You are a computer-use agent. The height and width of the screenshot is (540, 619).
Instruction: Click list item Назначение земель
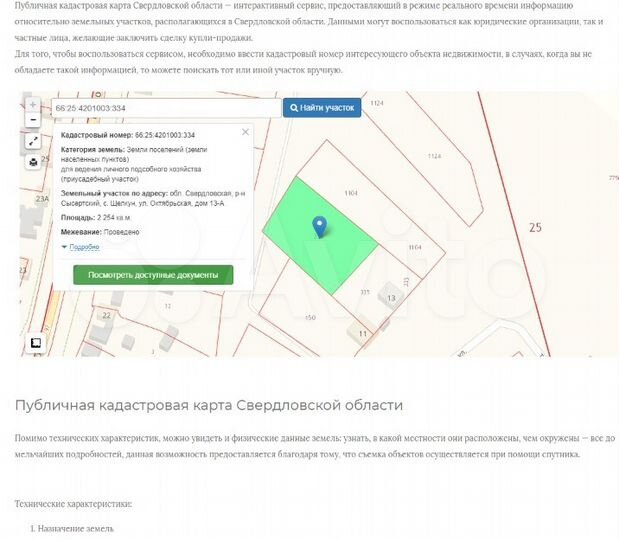point(75,529)
